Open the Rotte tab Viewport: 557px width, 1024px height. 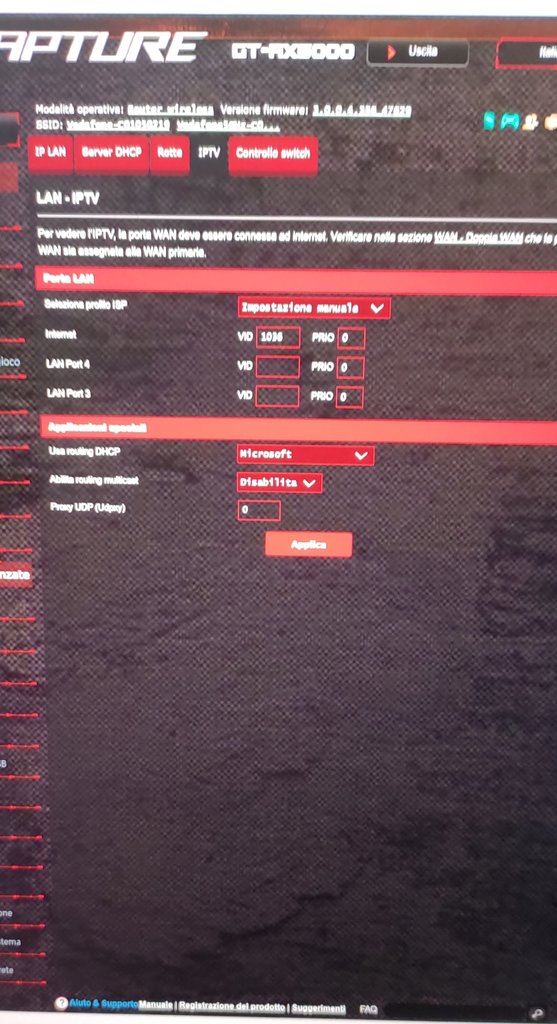170,154
